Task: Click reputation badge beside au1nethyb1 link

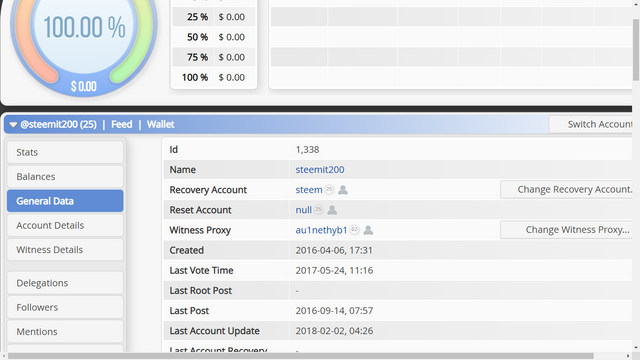Action: (x=354, y=230)
